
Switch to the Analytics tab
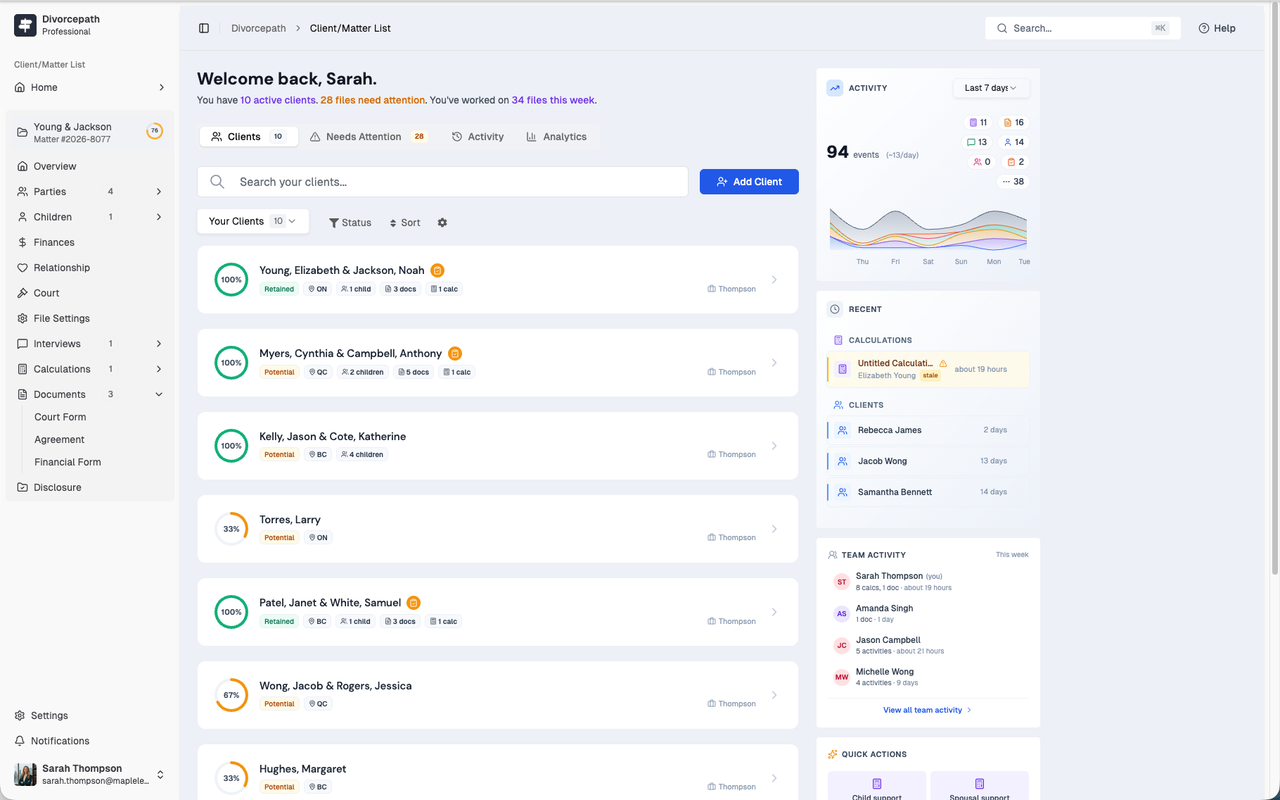pyautogui.click(x=557, y=137)
